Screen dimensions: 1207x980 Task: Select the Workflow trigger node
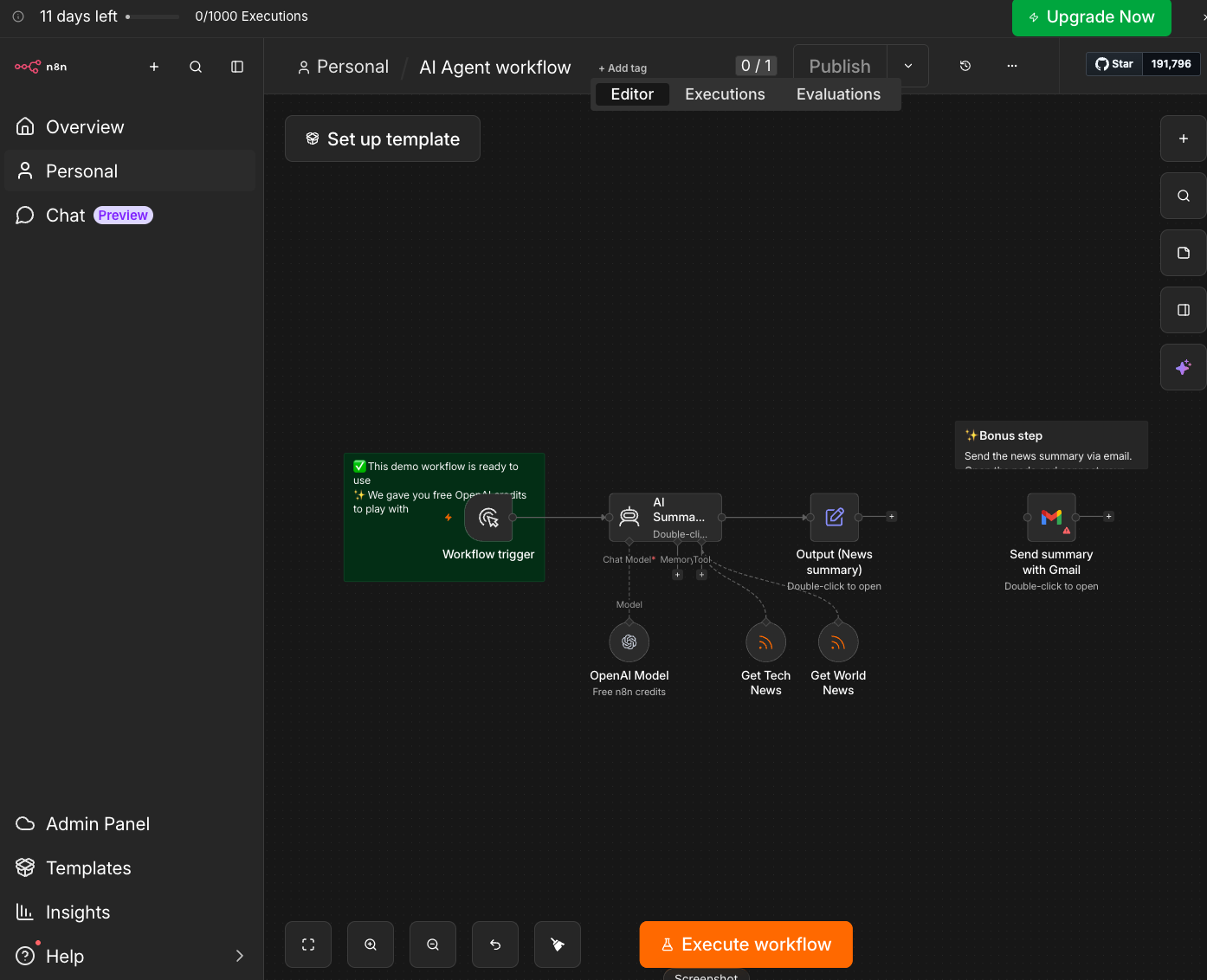[x=488, y=518]
